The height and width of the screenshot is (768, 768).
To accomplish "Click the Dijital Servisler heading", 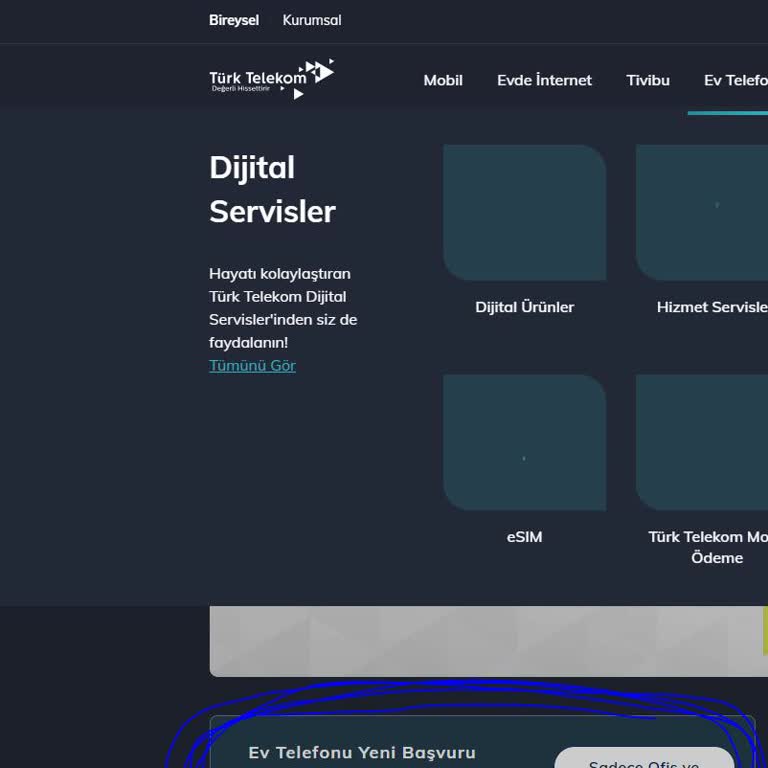I will click(272, 189).
